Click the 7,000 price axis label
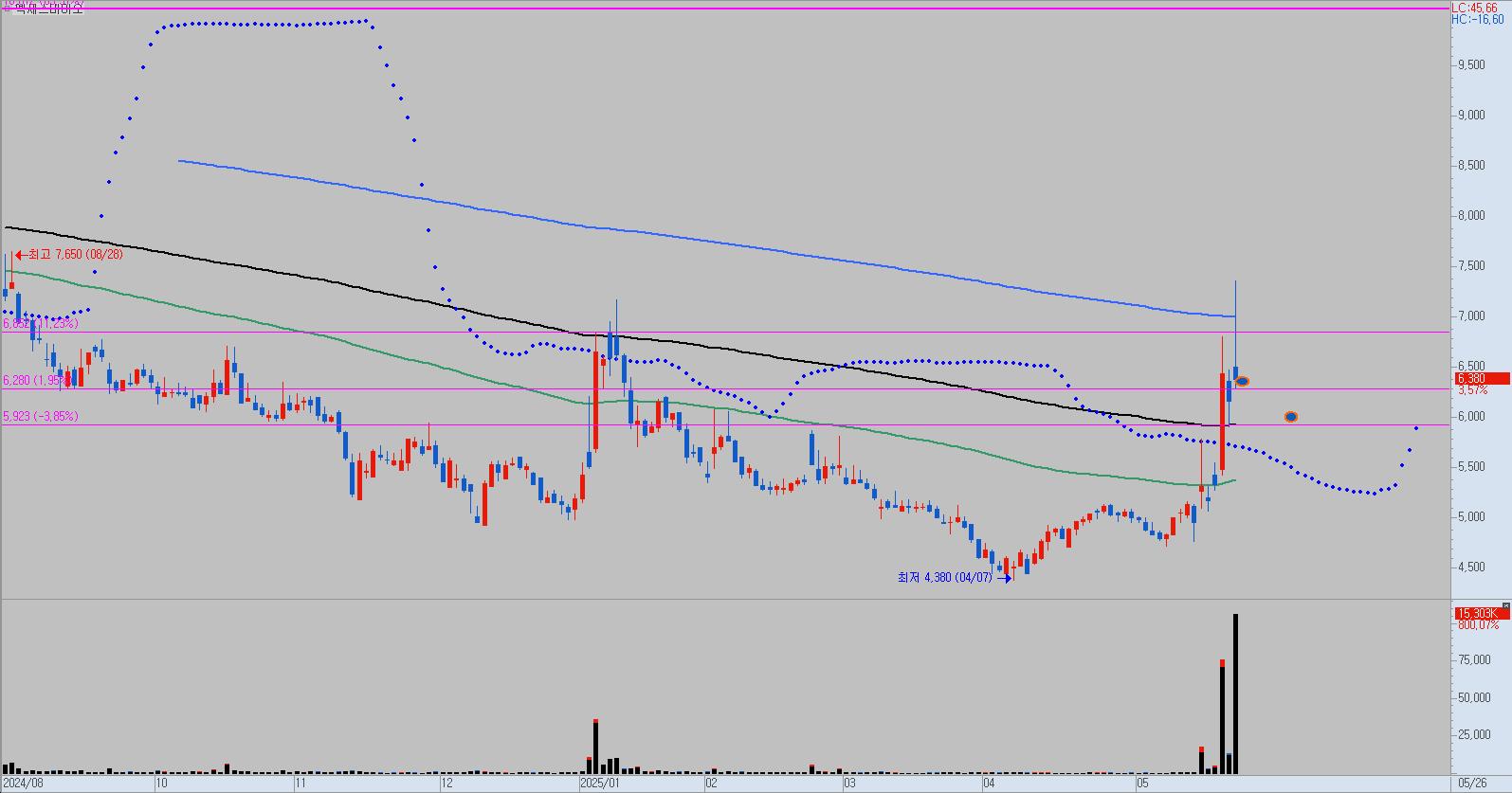The width and height of the screenshot is (1512, 793). (1471, 316)
